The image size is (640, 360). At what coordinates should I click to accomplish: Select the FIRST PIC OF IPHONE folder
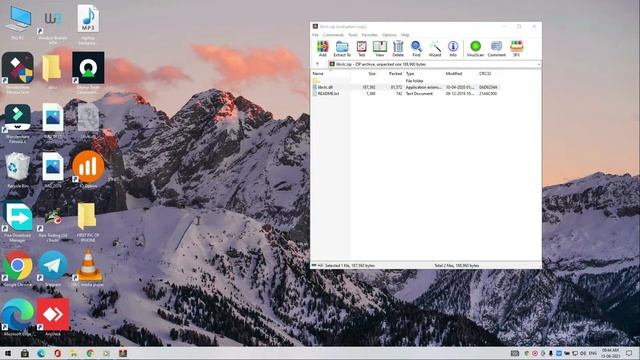88,222
